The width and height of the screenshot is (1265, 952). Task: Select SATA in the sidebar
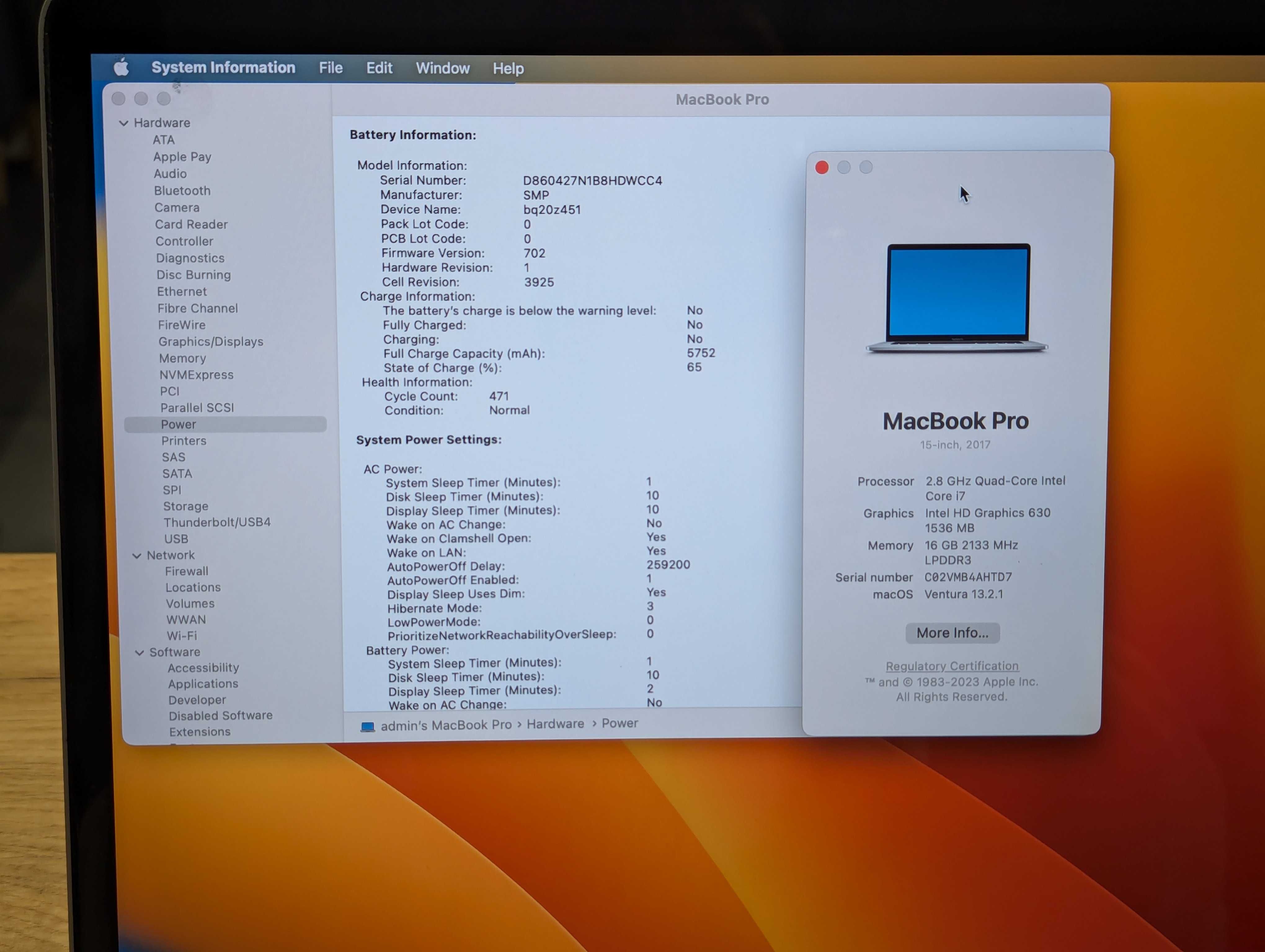pos(177,474)
